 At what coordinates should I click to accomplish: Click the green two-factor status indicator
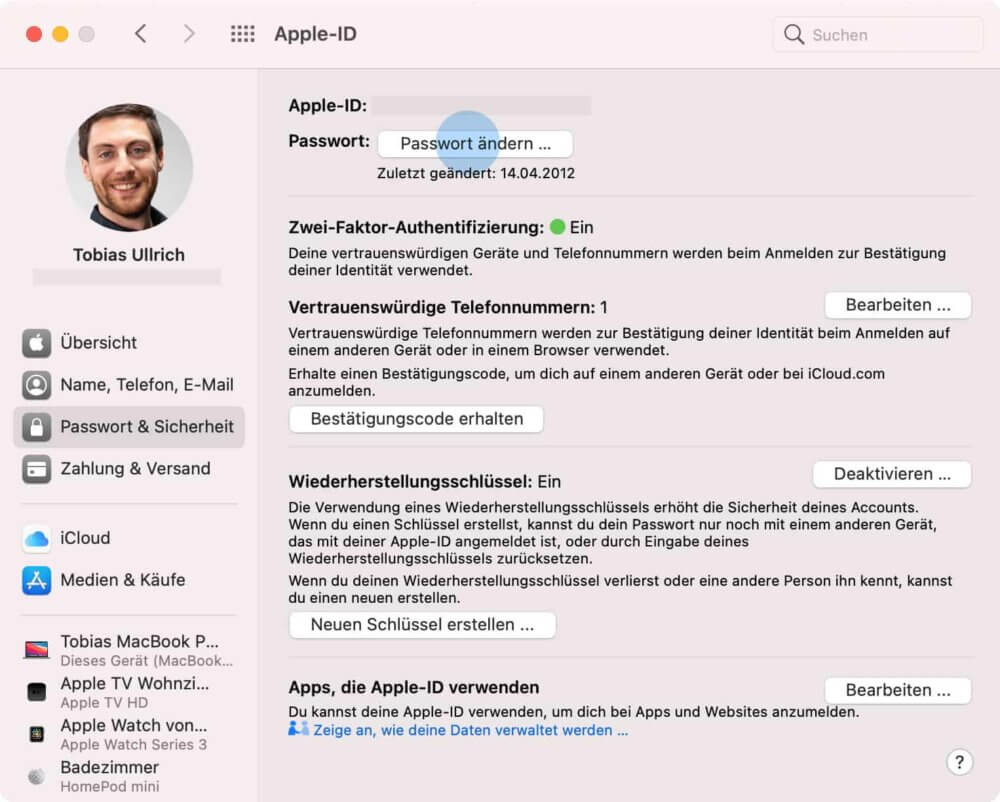(x=557, y=227)
